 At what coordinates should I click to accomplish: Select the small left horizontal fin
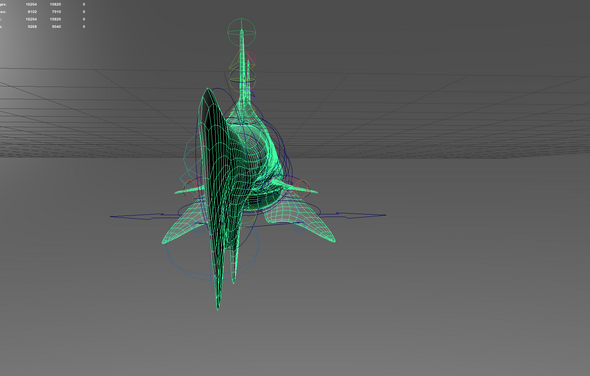click(x=188, y=191)
